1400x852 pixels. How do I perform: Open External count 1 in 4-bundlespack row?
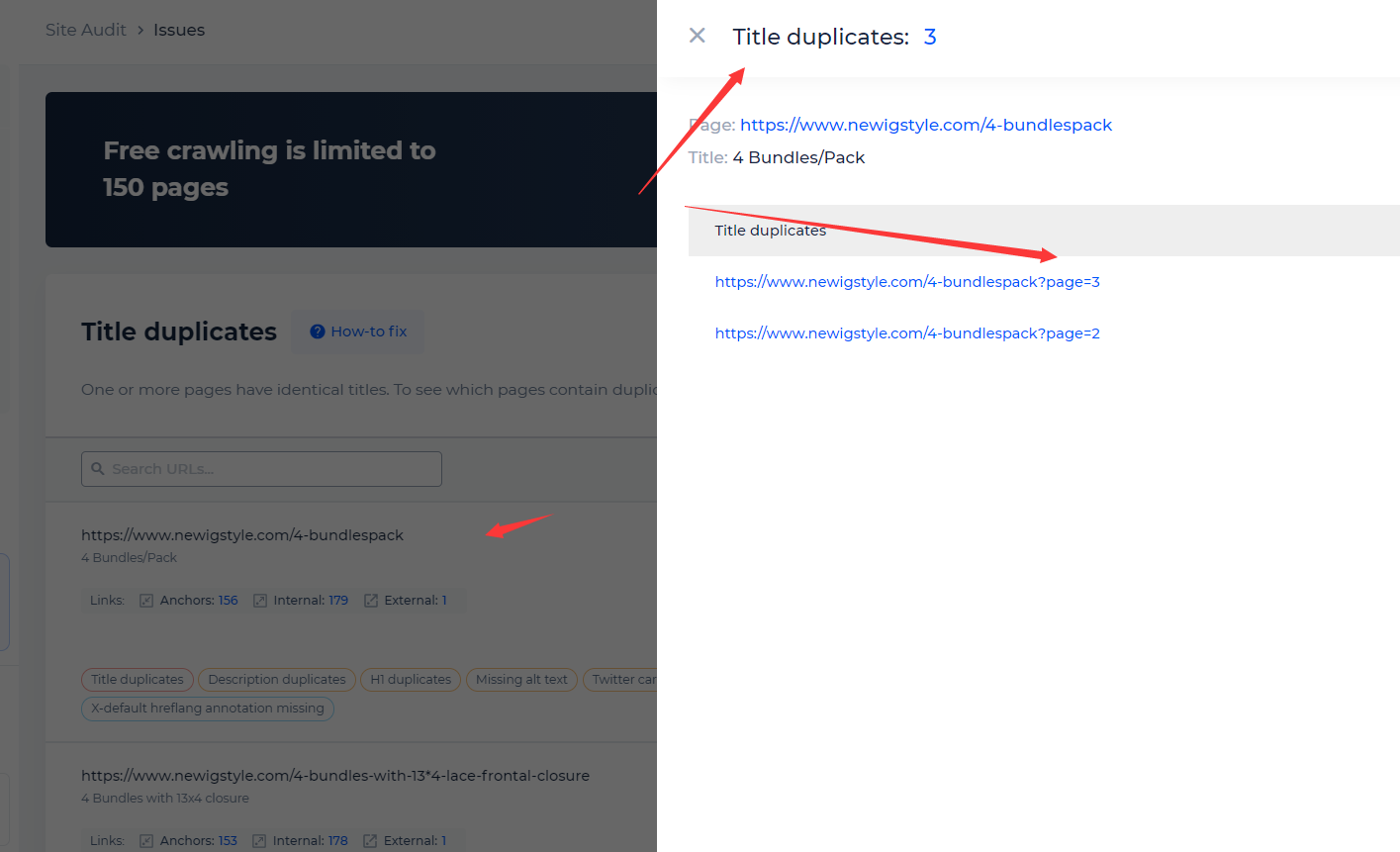click(x=444, y=601)
